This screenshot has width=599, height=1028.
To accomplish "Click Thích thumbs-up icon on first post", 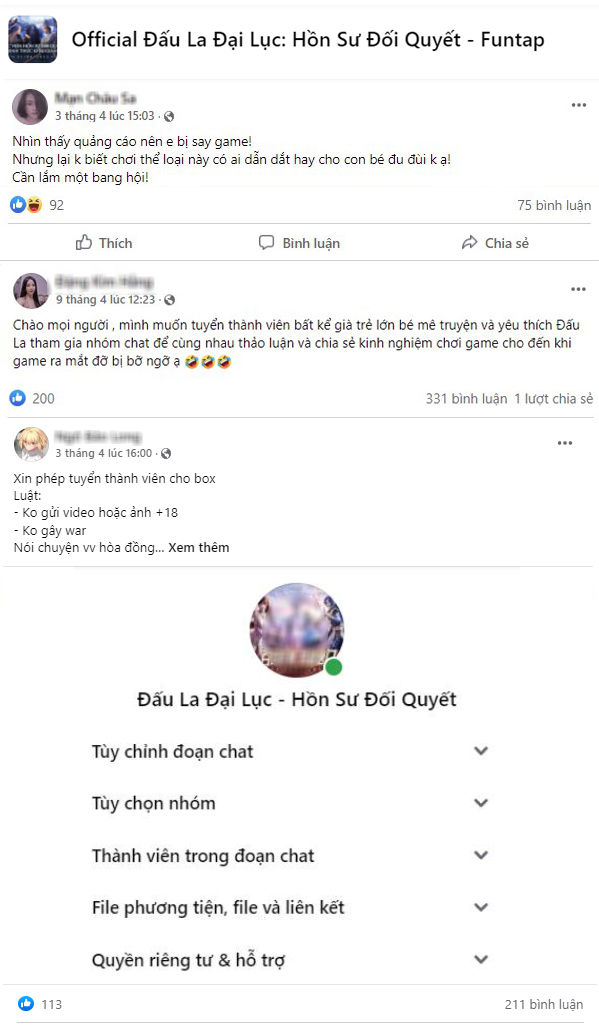I will coord(84,243).
